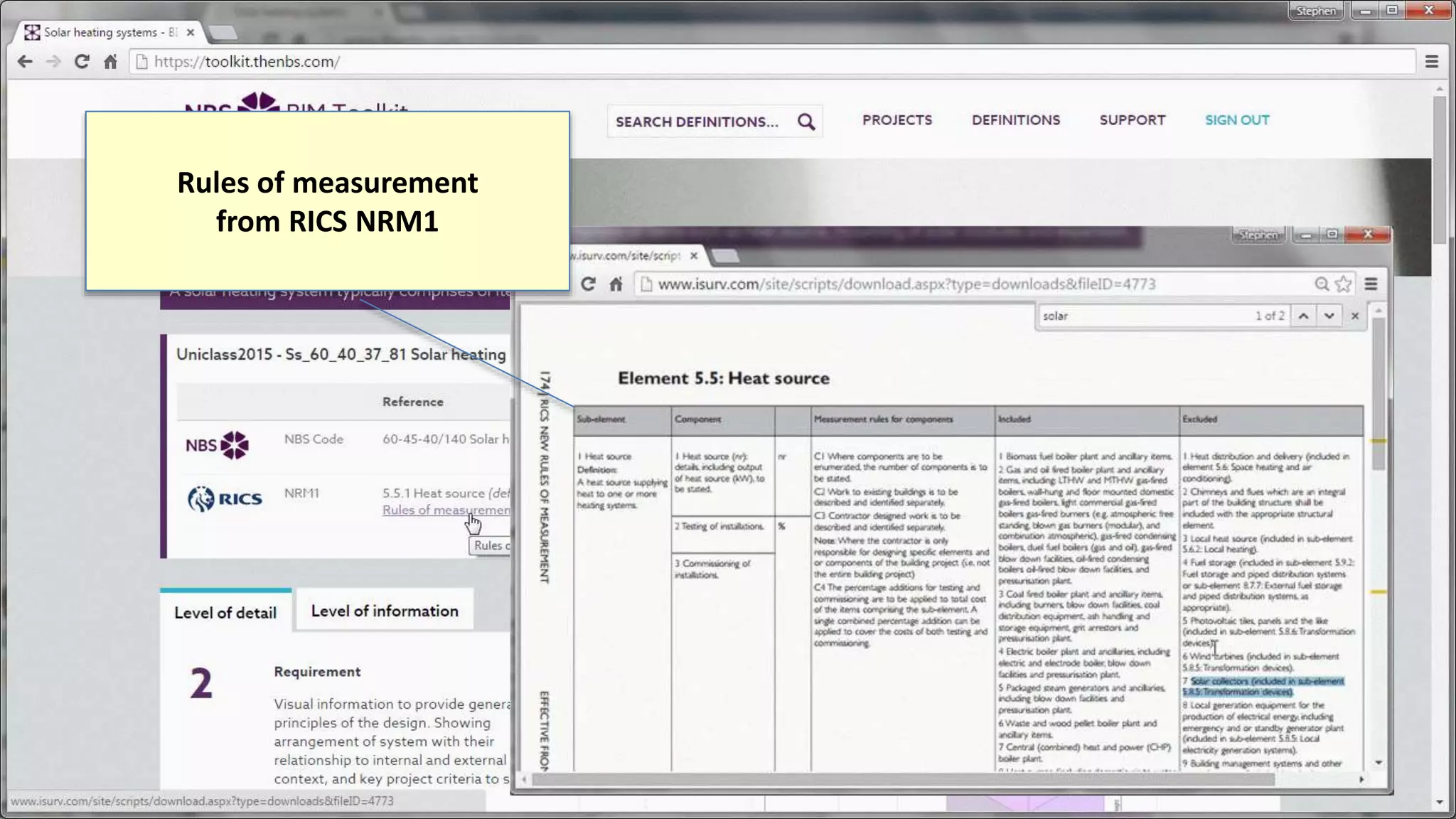Go to next find result for solar
1456x819 pixels.
tap(1329, 316)
